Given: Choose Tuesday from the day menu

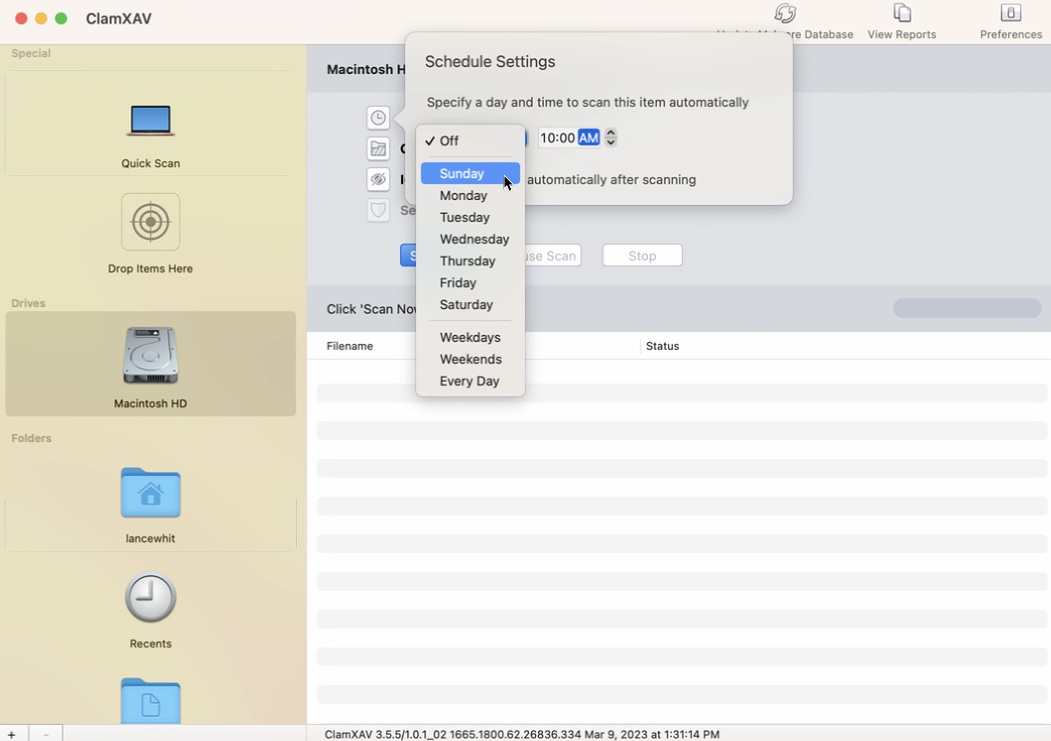Looking at the screenshot, I should [470, 218].
